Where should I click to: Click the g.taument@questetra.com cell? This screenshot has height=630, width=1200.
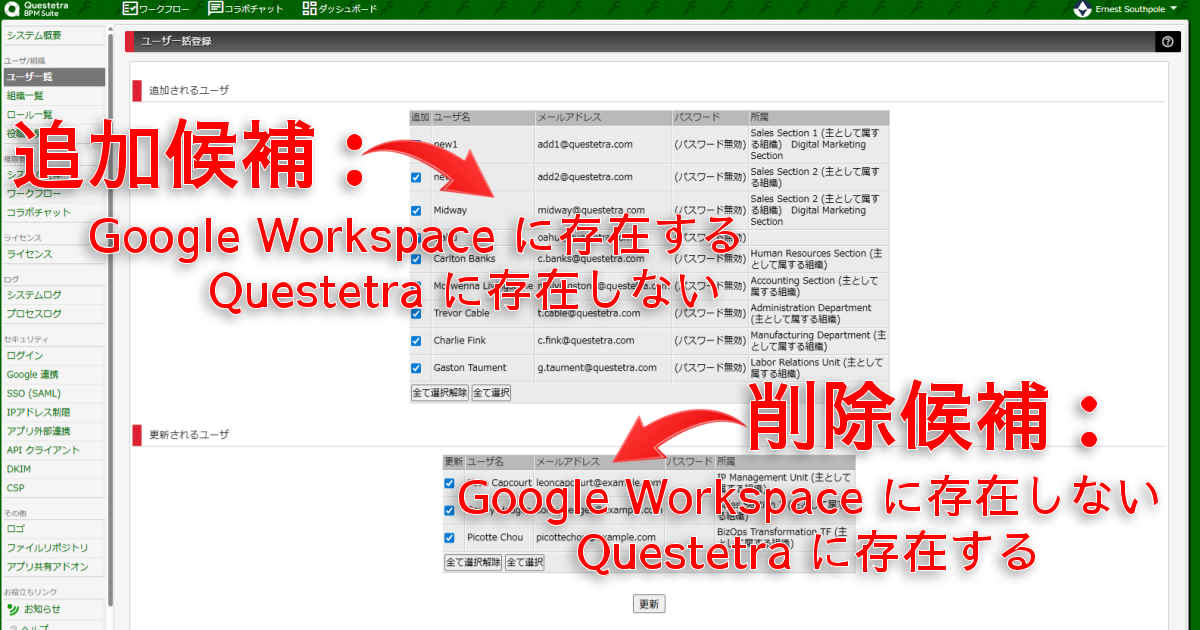point(602,368)
